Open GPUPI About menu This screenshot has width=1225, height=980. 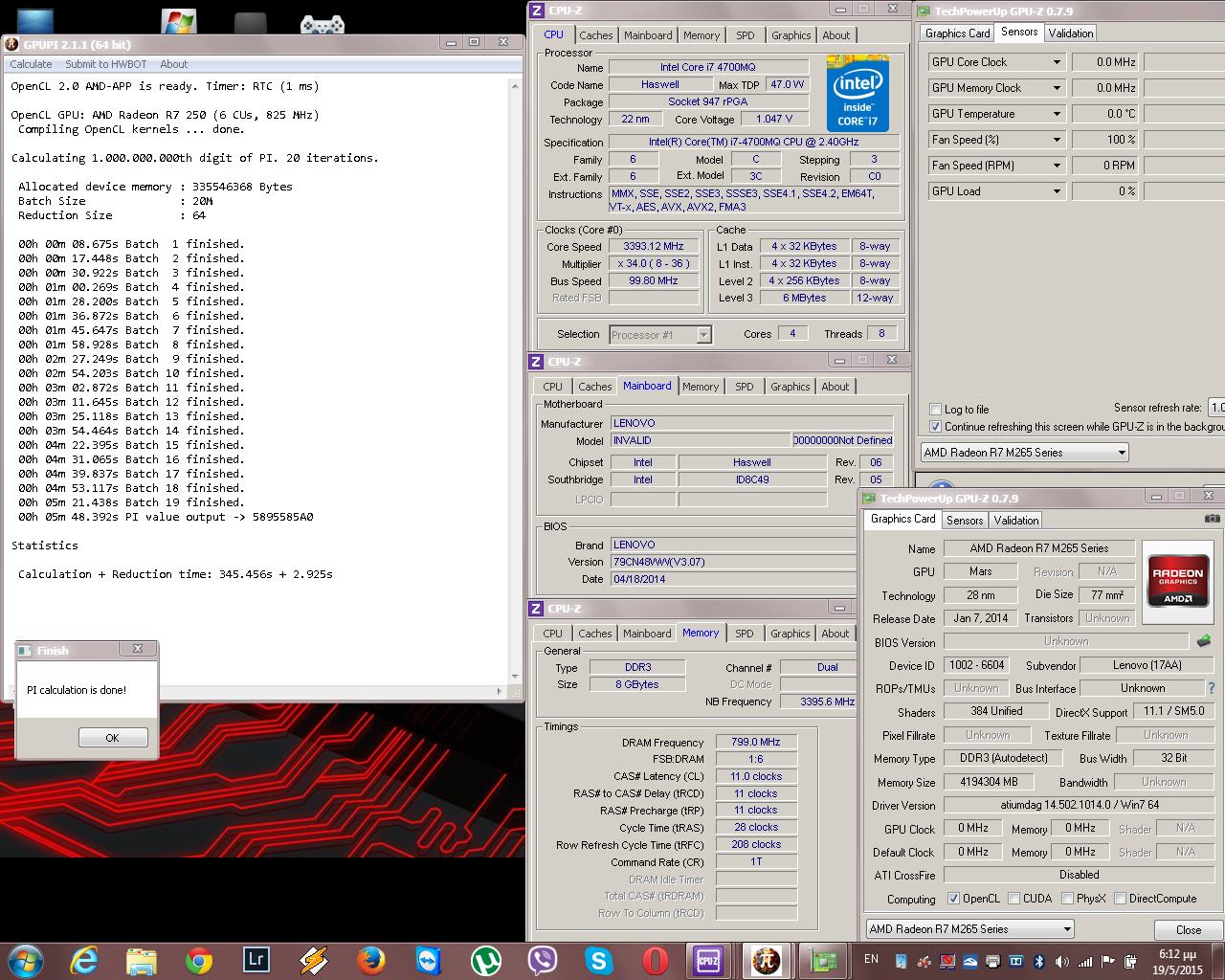click(x=174, y=64)
